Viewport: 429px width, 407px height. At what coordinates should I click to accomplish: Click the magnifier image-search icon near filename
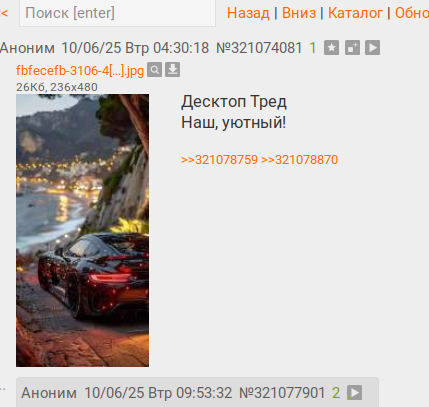pyautogui.click(x=154, y=70)
